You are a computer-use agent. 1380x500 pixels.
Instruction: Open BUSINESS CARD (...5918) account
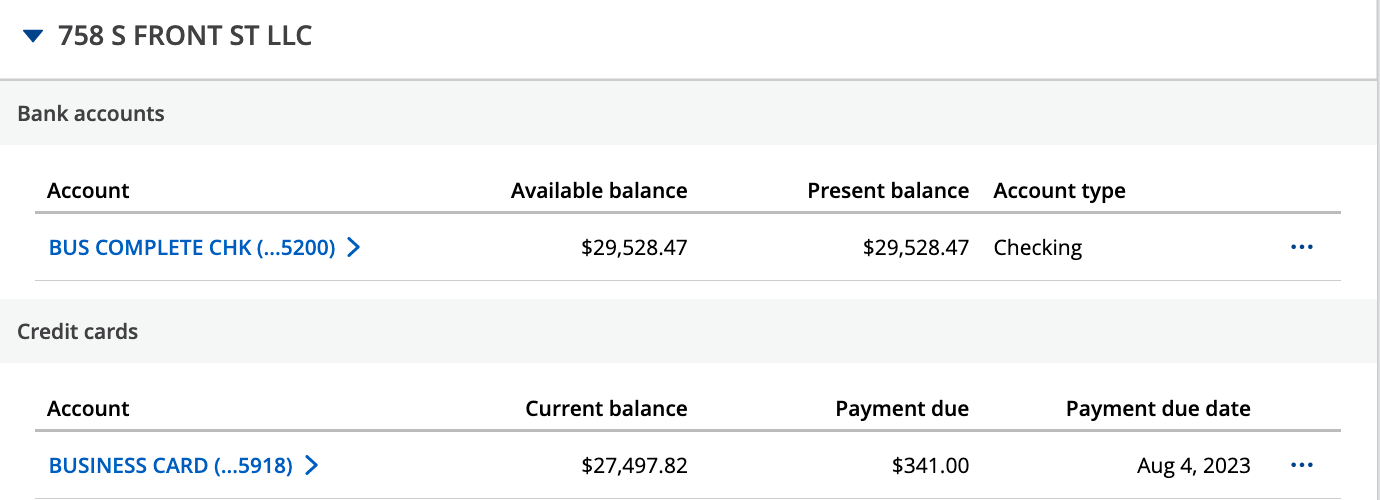[171, 466]
